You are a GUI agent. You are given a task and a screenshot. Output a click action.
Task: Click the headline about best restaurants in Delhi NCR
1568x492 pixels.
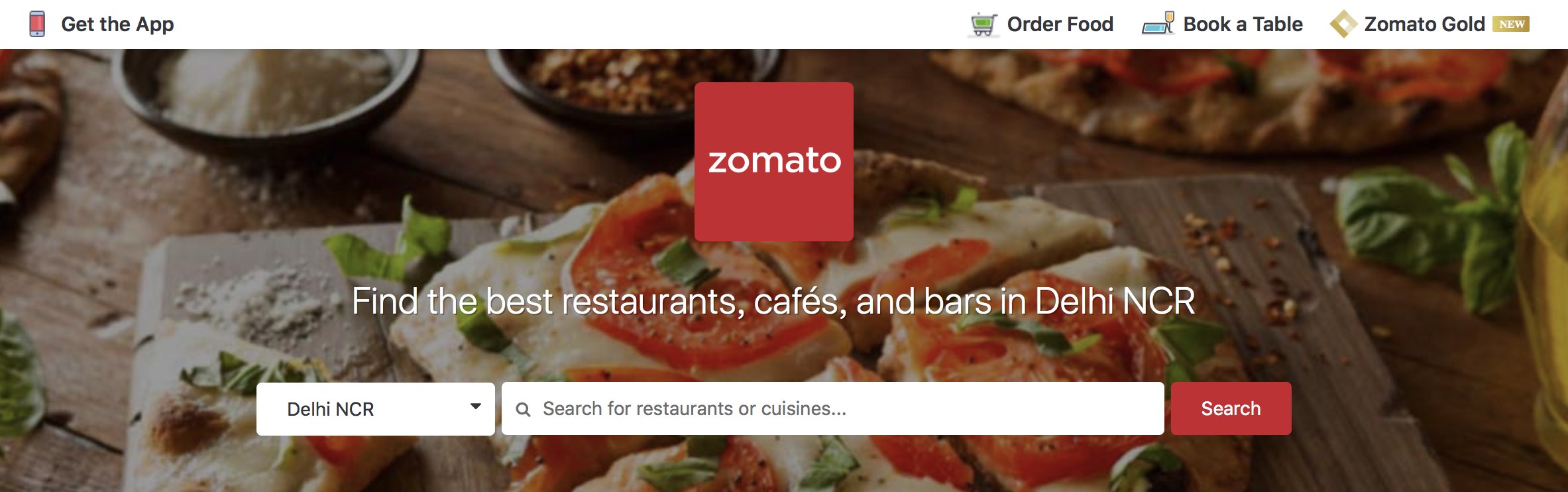pyautogui.click(x=773, y=301)
